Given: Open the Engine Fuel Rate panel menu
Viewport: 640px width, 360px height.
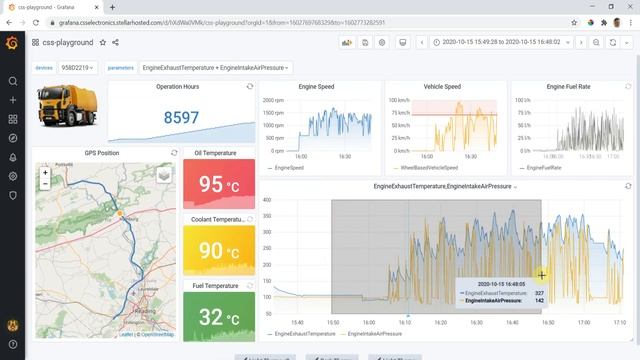Looking at the screenshot, I should (568, 87).
